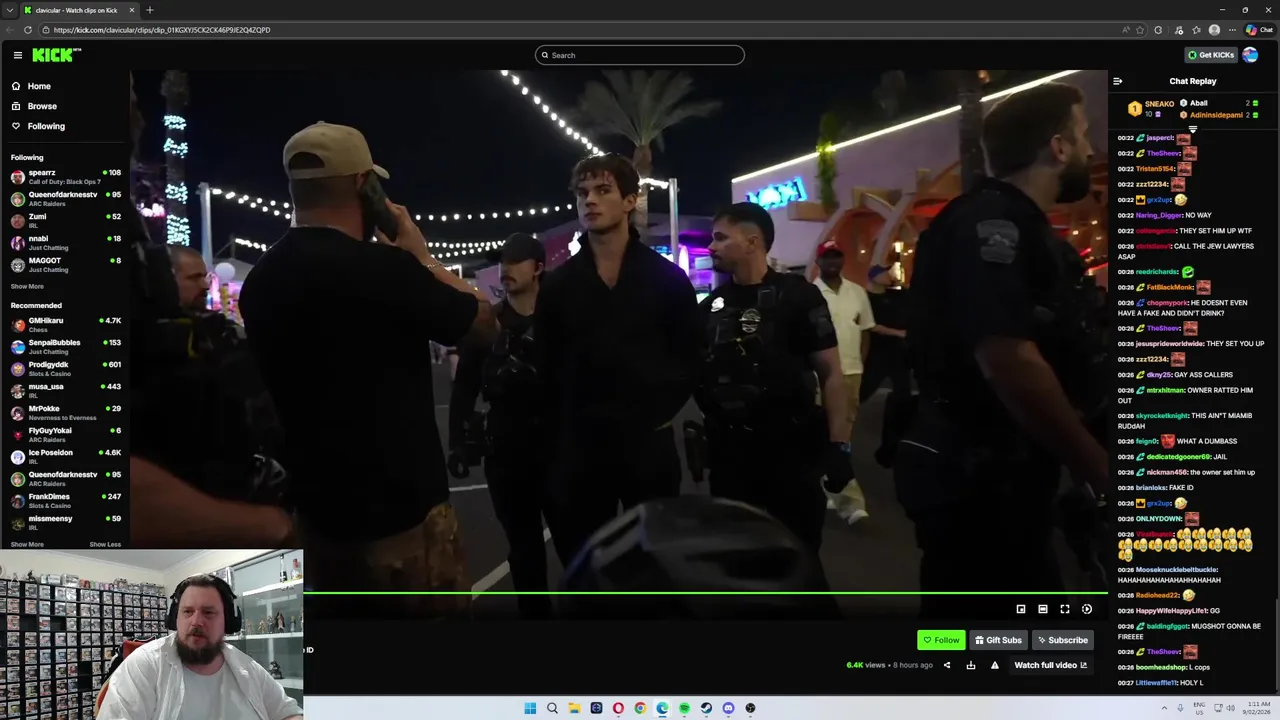This screenshot has width=1280, height=720.
Task: Open browser read aloud option
Action: click(1126, 30)
